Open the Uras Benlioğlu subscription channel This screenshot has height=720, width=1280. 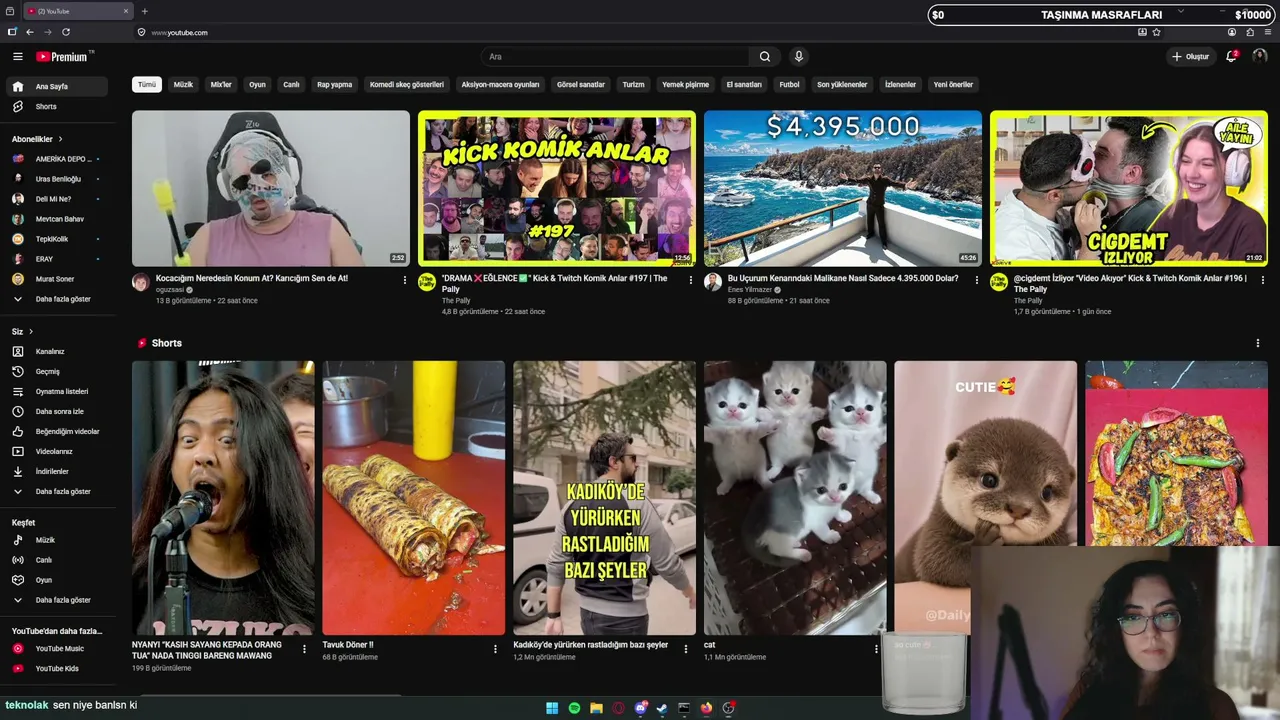[x=59, y=179]
